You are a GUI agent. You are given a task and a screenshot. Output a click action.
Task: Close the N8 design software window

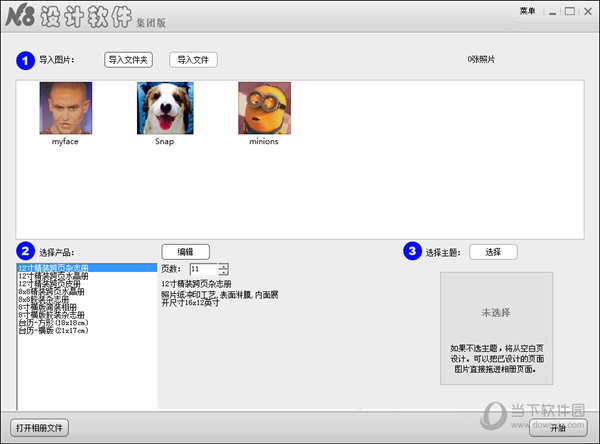click(x=588, y=11)
